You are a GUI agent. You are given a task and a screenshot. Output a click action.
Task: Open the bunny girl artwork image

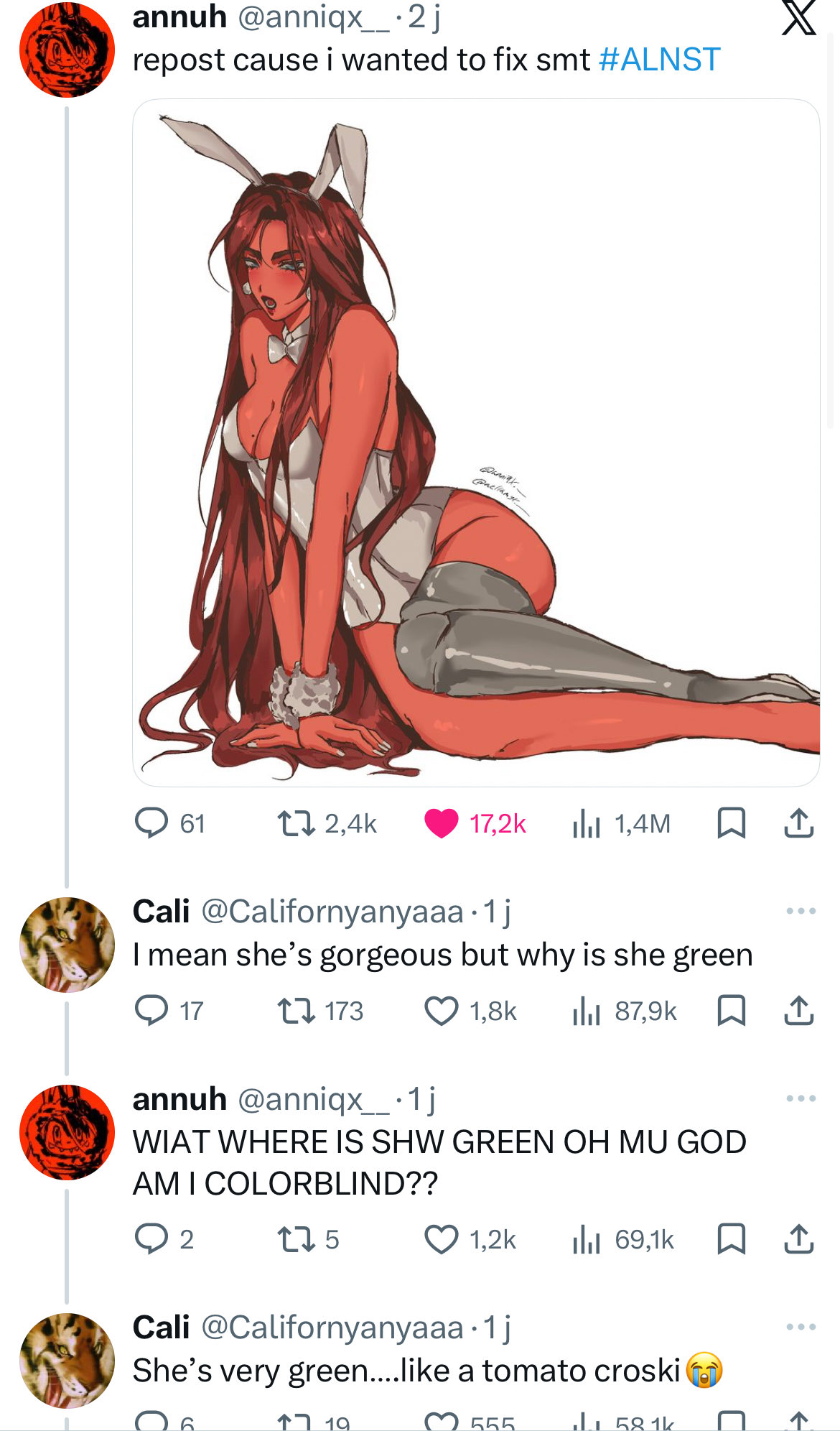[475, 442]
